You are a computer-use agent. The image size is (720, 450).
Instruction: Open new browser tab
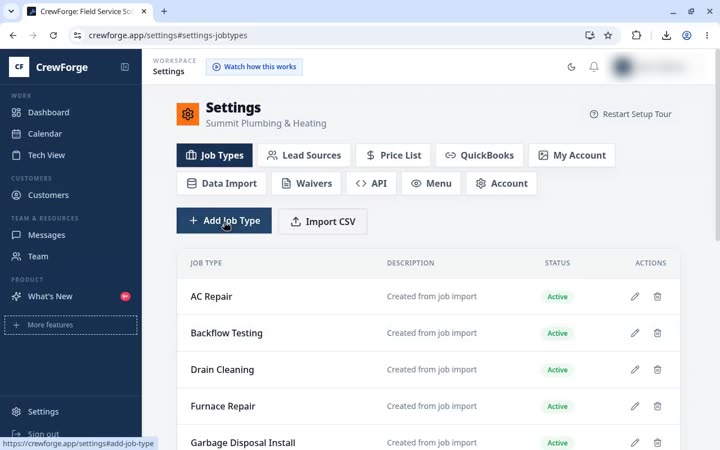(164, 11)
